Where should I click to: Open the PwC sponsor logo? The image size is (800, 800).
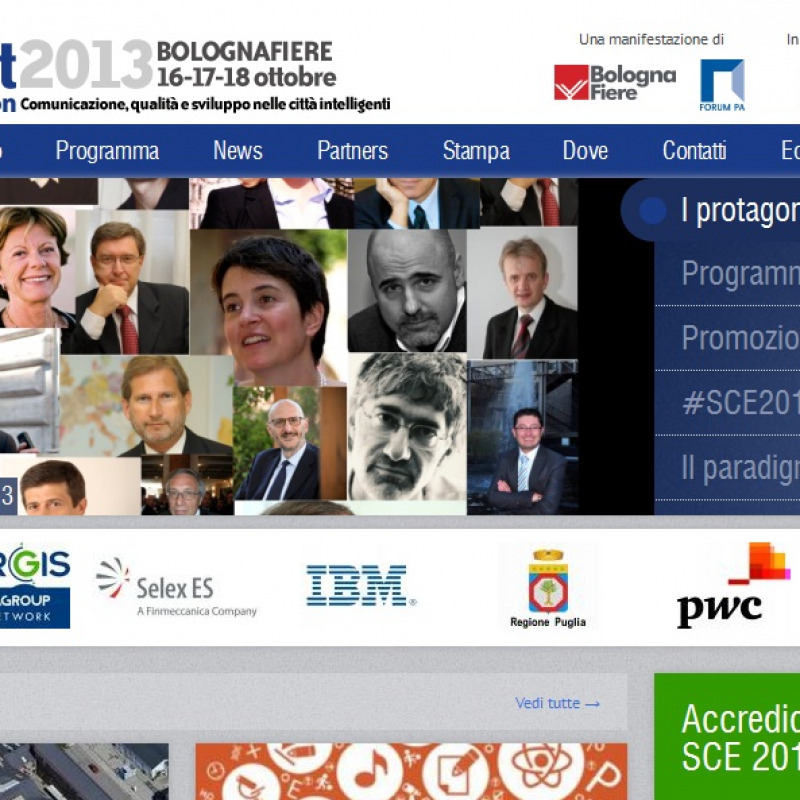[733, 585]
